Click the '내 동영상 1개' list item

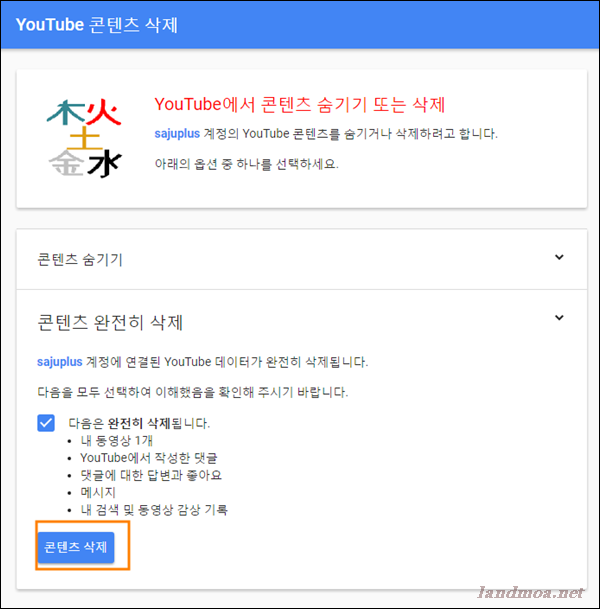(117, 440)
